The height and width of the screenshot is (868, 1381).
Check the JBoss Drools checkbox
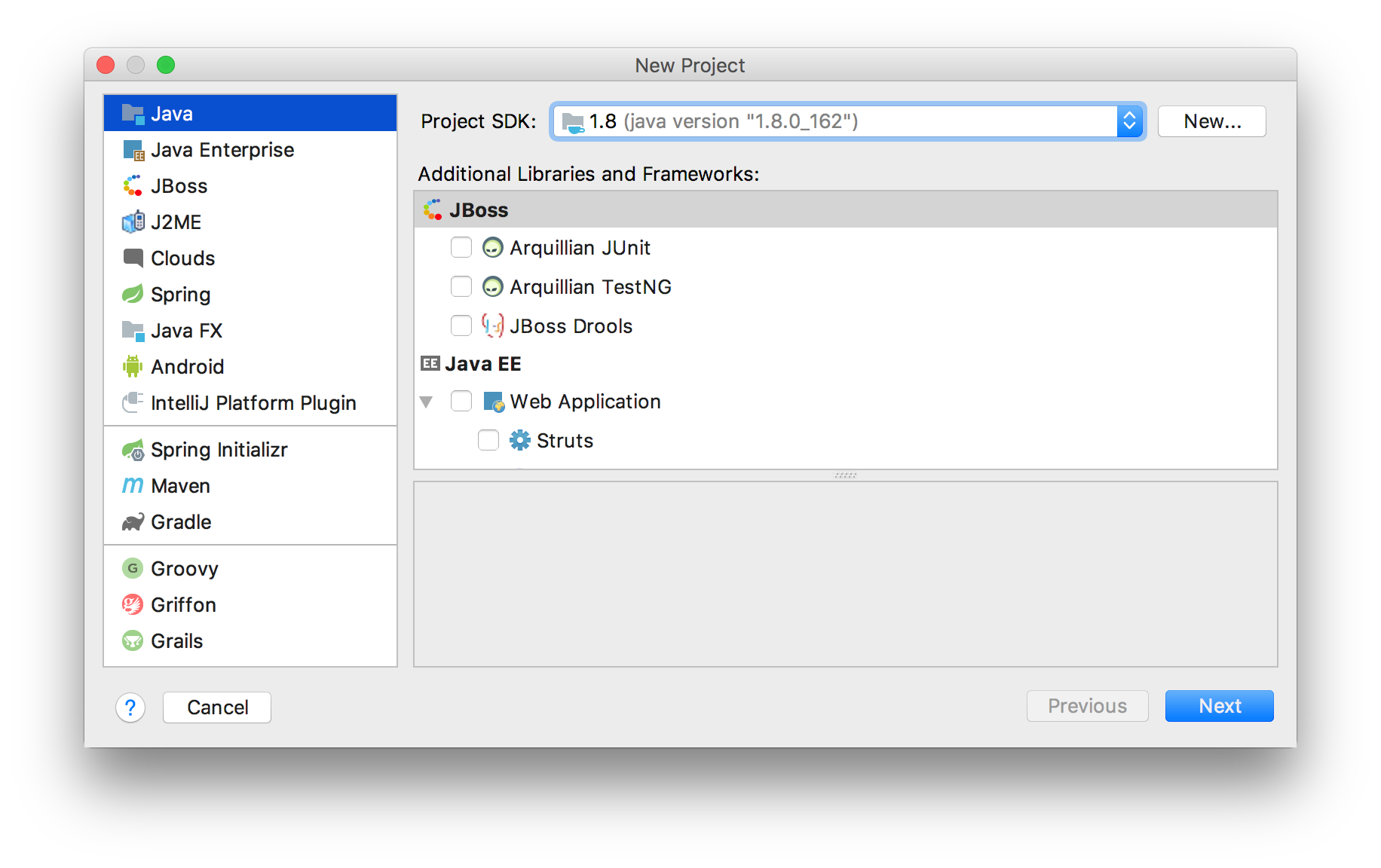tap(461, 326)
